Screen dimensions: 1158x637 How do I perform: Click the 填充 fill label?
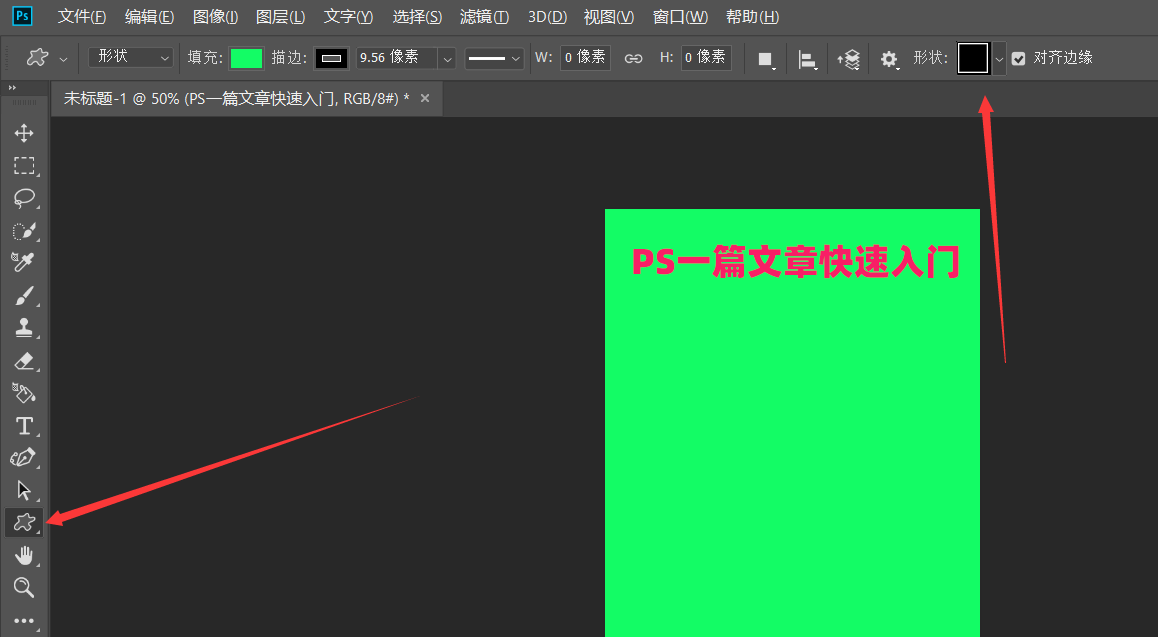tap(205, 58)
